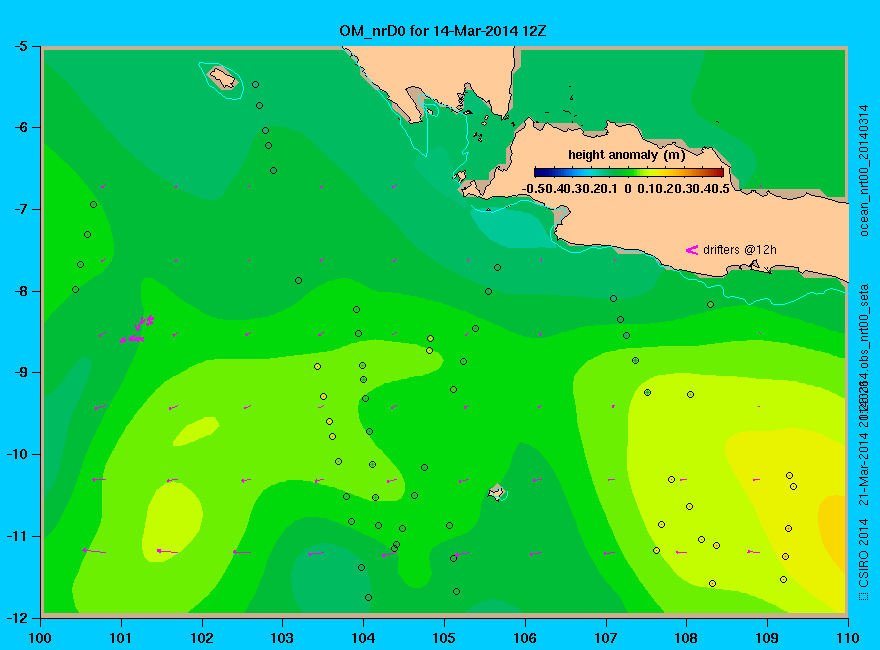Select the longitude tick label 107

(x=606, y=638)
